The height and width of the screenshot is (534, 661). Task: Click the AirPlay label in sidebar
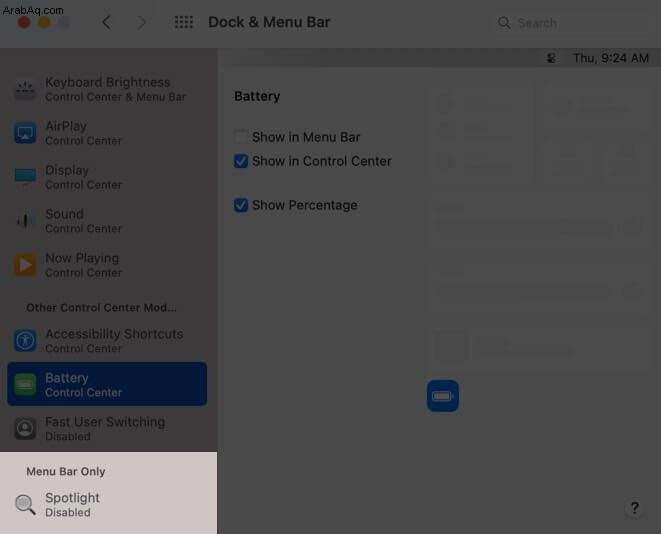[66, 126]
